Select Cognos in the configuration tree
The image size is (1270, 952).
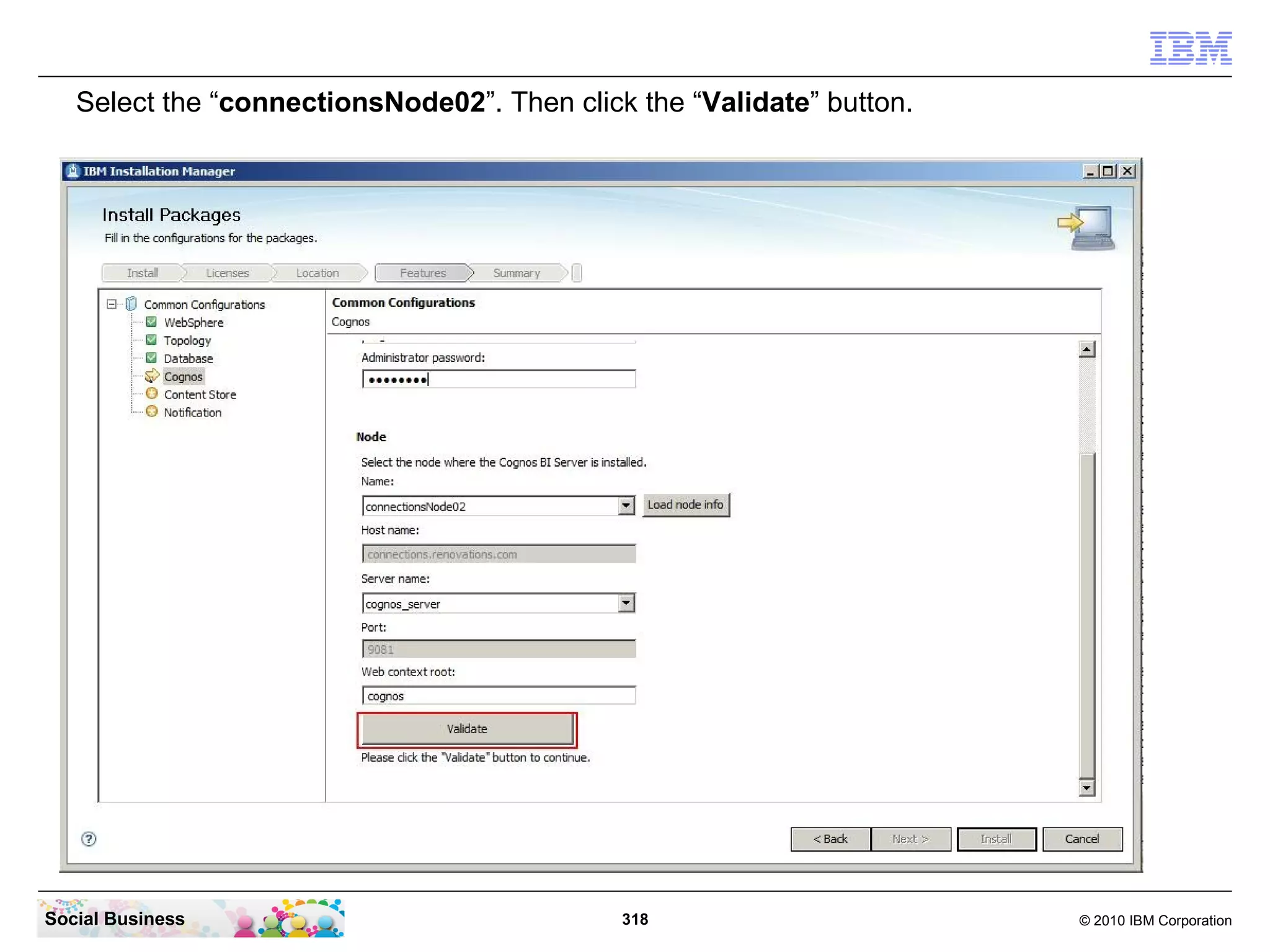[x=183, y=376]
